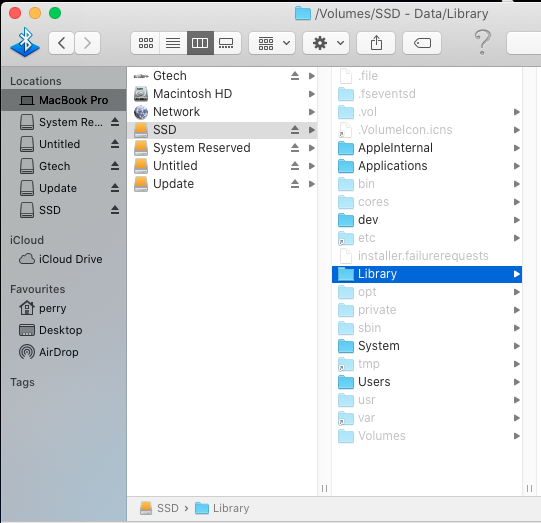The height and width of the screenshot is (523, 541).
Task: Select .VolumeIcon.icns alias file
Action: pos(427,130)
